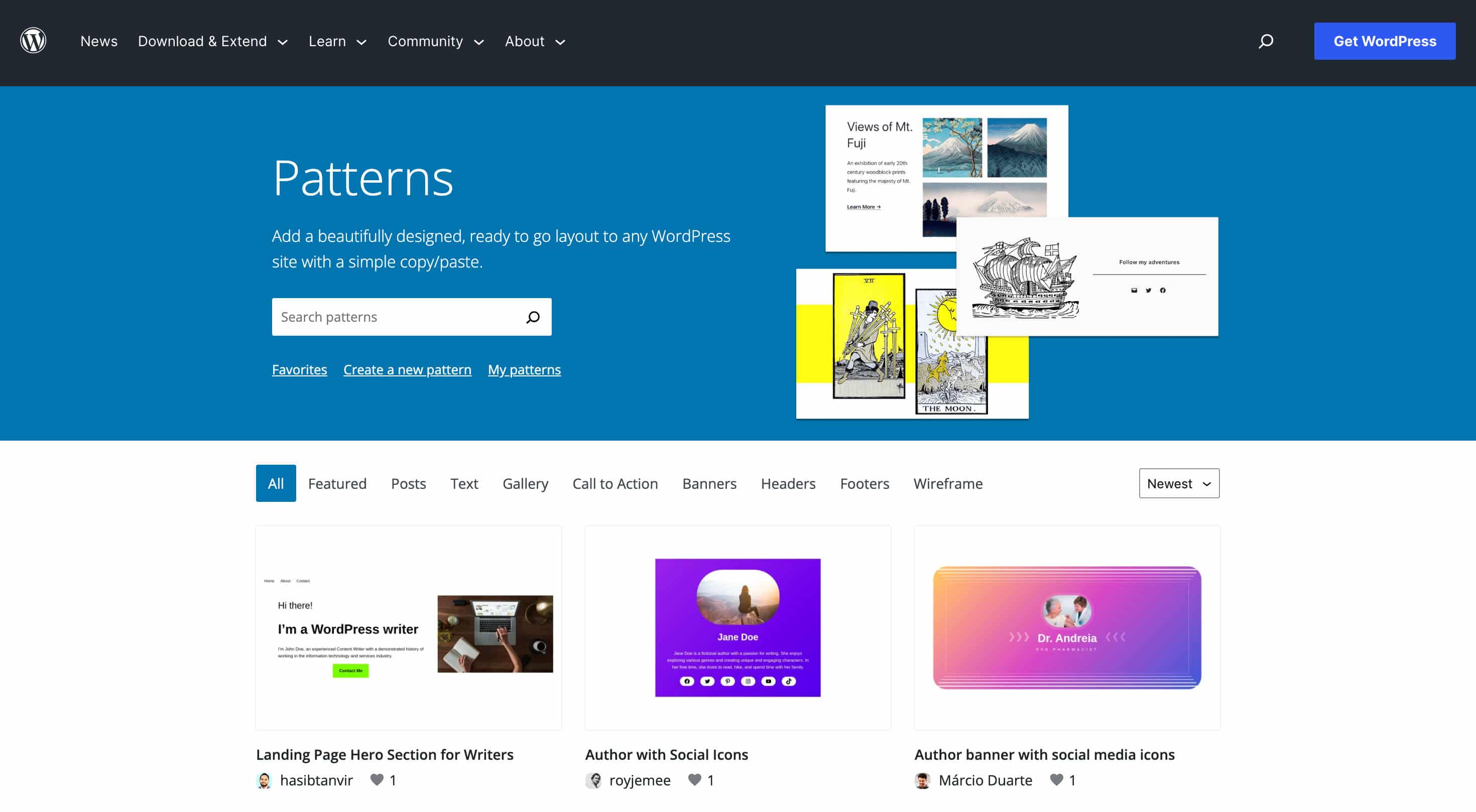Select the Call to Action category filter
The height and width of the screenshot is (812, 1476).
pyautogui.click(x=615, y=483)
